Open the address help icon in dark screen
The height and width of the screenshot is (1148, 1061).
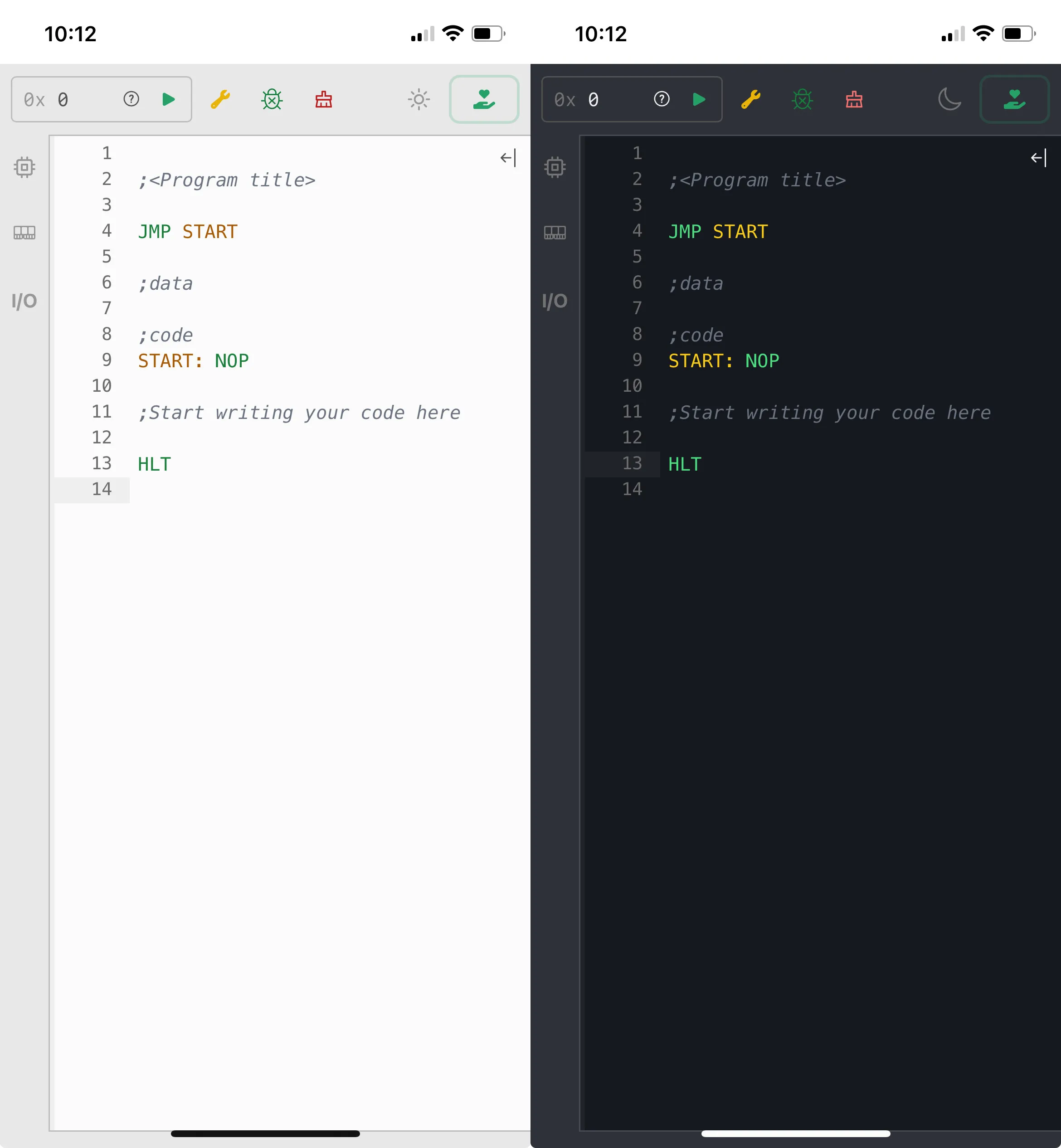tap(662, 99)
